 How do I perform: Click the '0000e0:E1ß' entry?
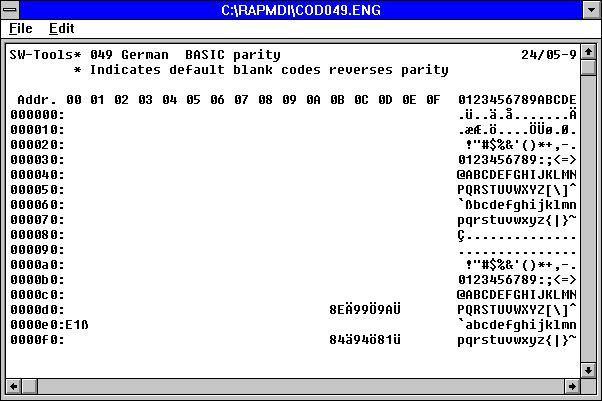point(49,325)
